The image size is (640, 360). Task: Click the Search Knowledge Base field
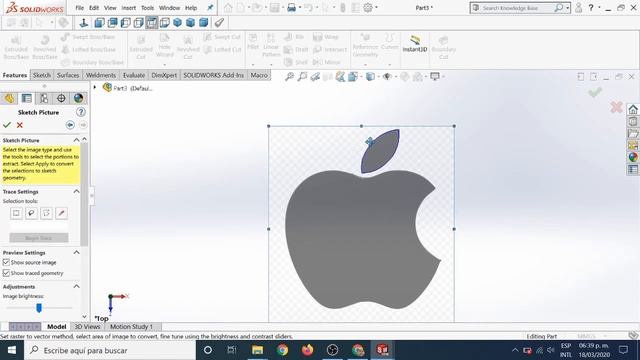[x=518, y=8]
